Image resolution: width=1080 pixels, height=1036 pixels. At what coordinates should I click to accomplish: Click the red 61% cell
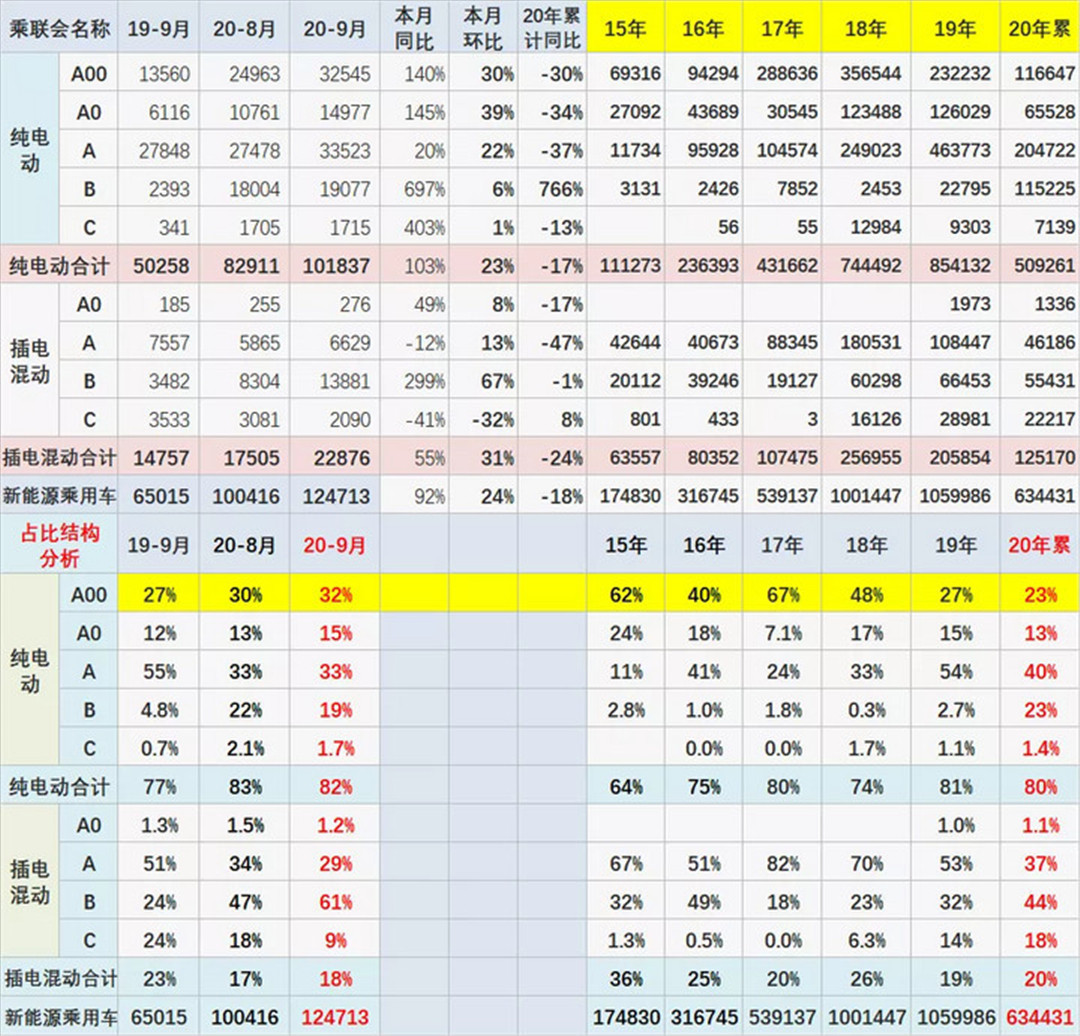(x=336, y=902)
